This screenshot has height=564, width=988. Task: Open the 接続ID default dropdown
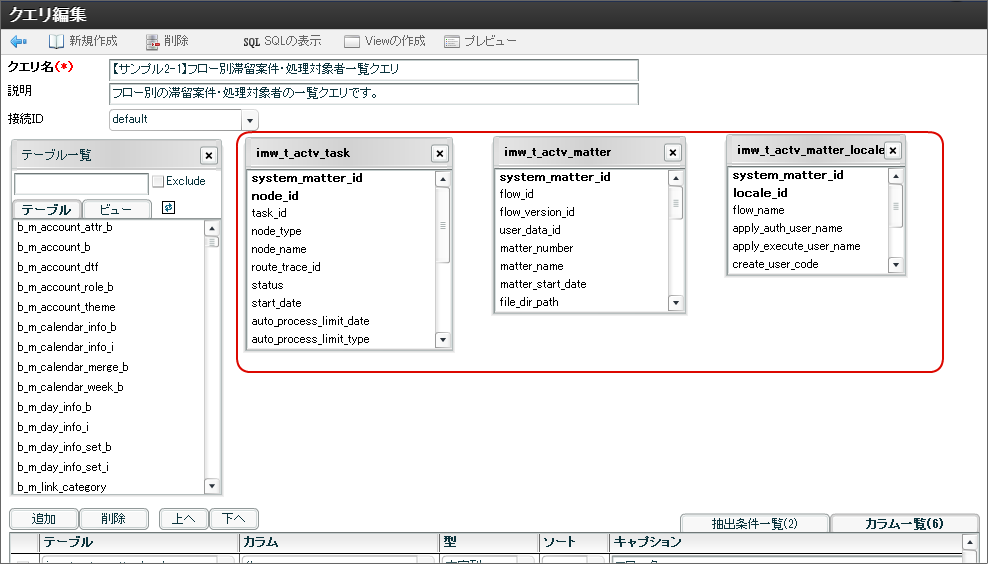click(250, 120)
